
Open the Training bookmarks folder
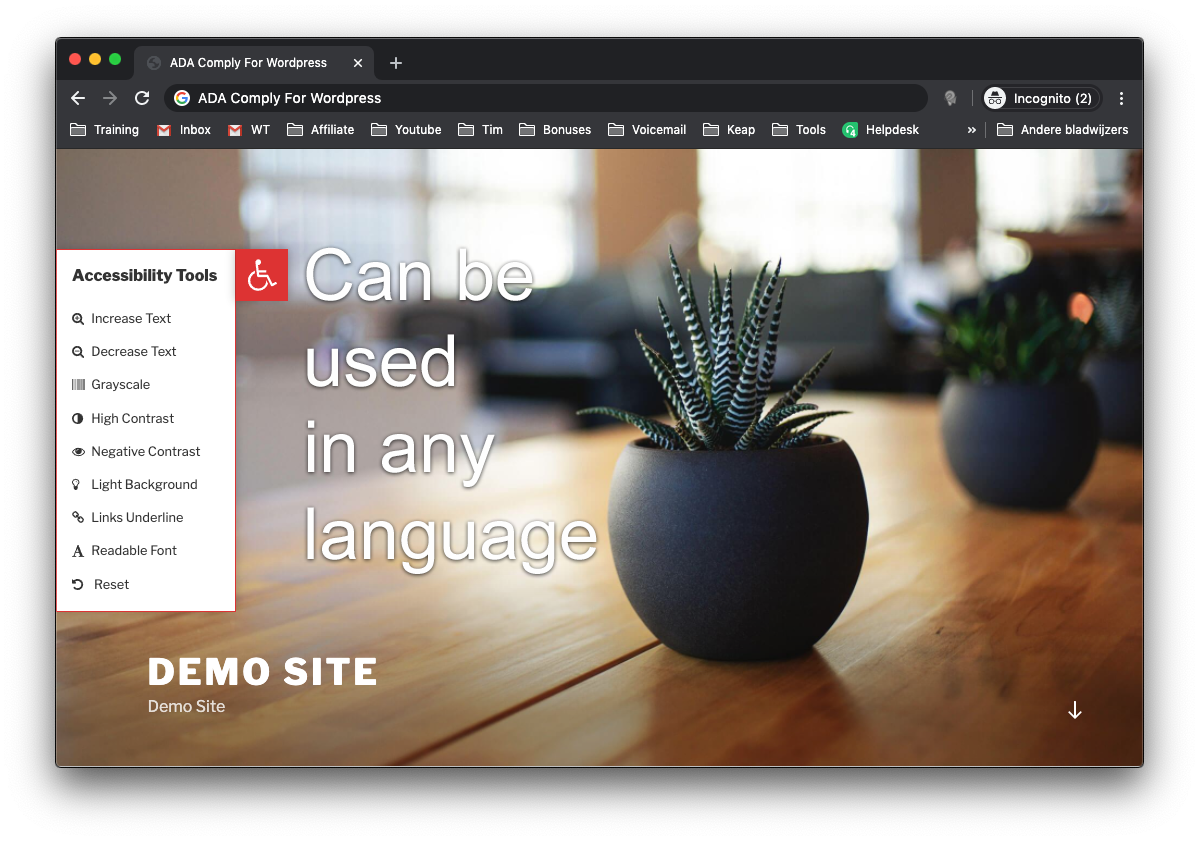[x=105, y=130]
